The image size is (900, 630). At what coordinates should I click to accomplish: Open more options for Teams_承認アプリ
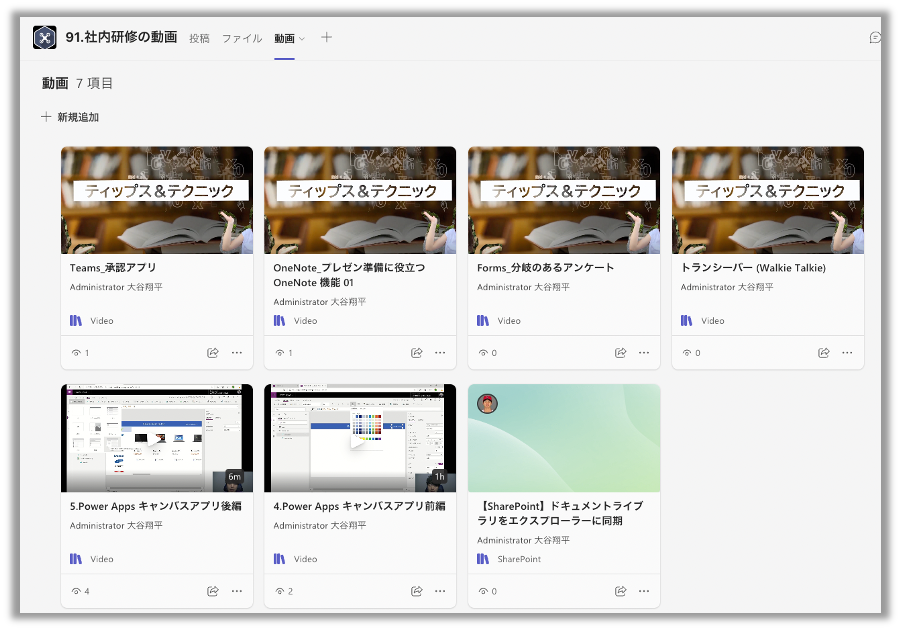click(x=236, y=353)
